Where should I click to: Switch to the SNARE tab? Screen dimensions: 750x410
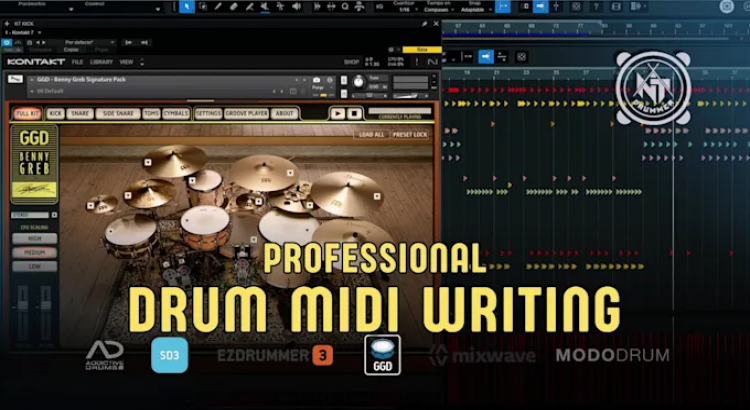(80, 114)
